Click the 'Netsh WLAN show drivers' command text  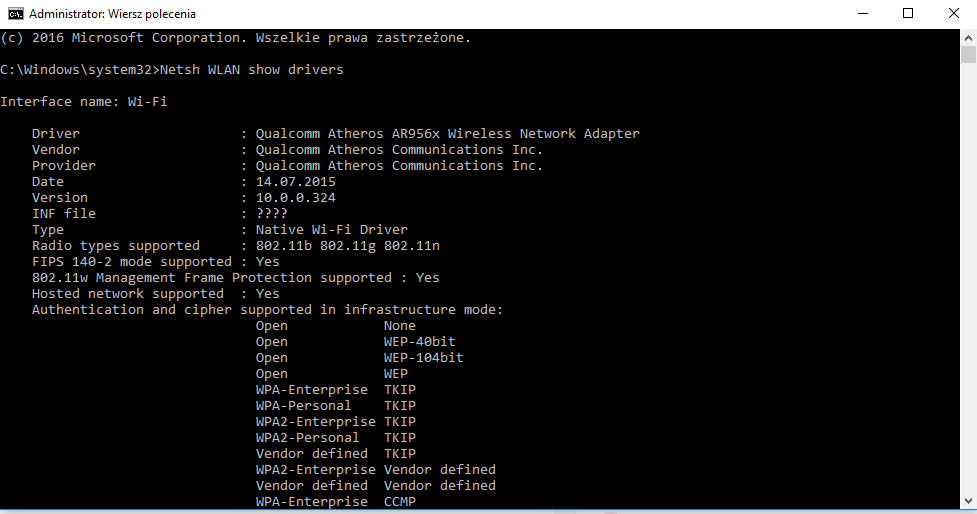pyautogui.click(x=251, y=70)
